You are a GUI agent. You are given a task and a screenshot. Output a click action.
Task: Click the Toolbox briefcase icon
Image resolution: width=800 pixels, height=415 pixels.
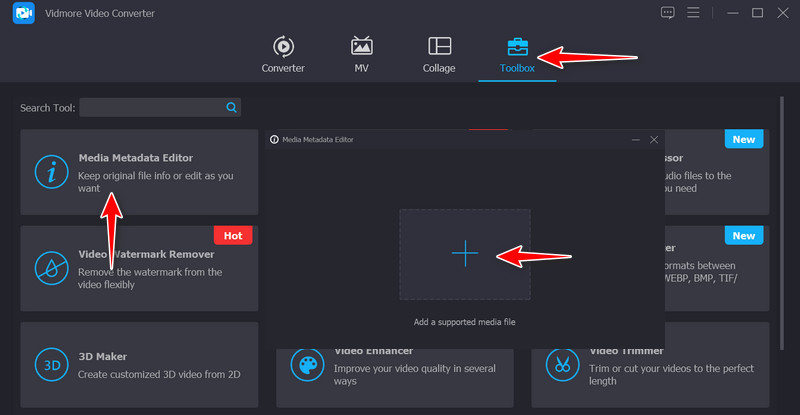[x=517, y=47]
